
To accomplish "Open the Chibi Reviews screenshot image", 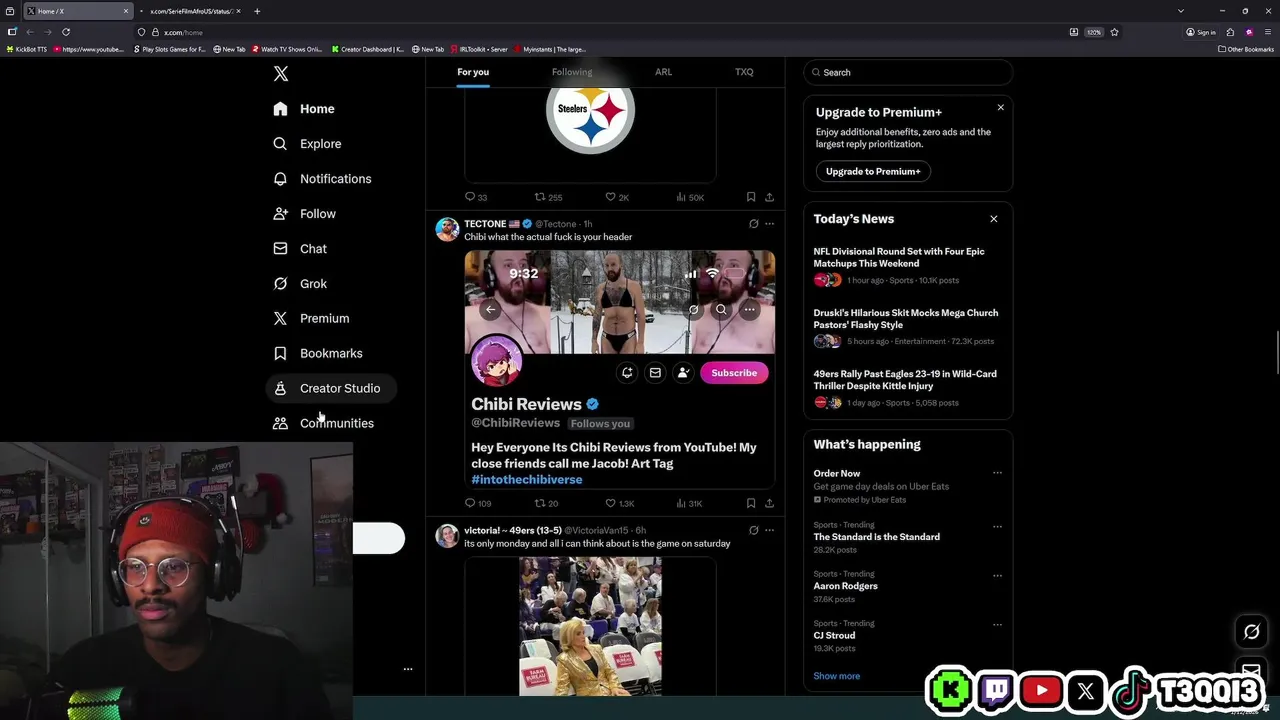I will 620,369.
